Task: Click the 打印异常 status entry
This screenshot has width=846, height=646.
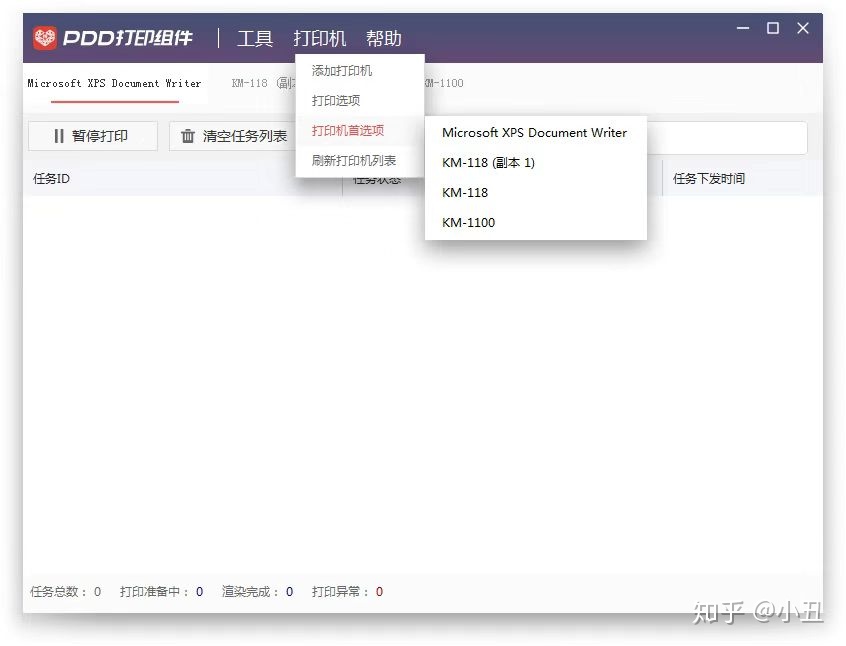Action: coord(347,592)
